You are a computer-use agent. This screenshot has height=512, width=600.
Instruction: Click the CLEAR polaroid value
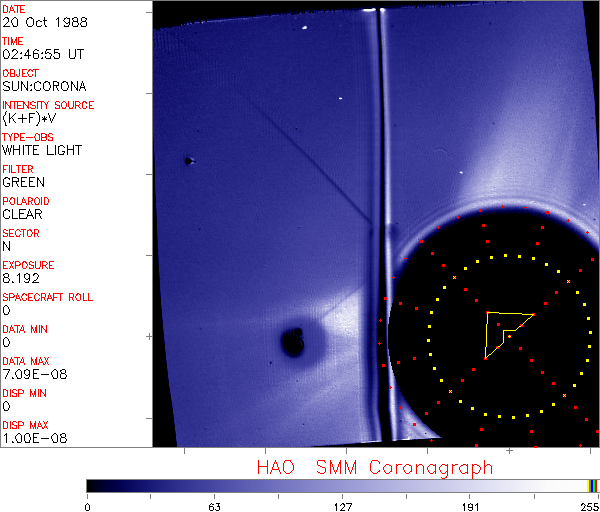coord(23,214)
